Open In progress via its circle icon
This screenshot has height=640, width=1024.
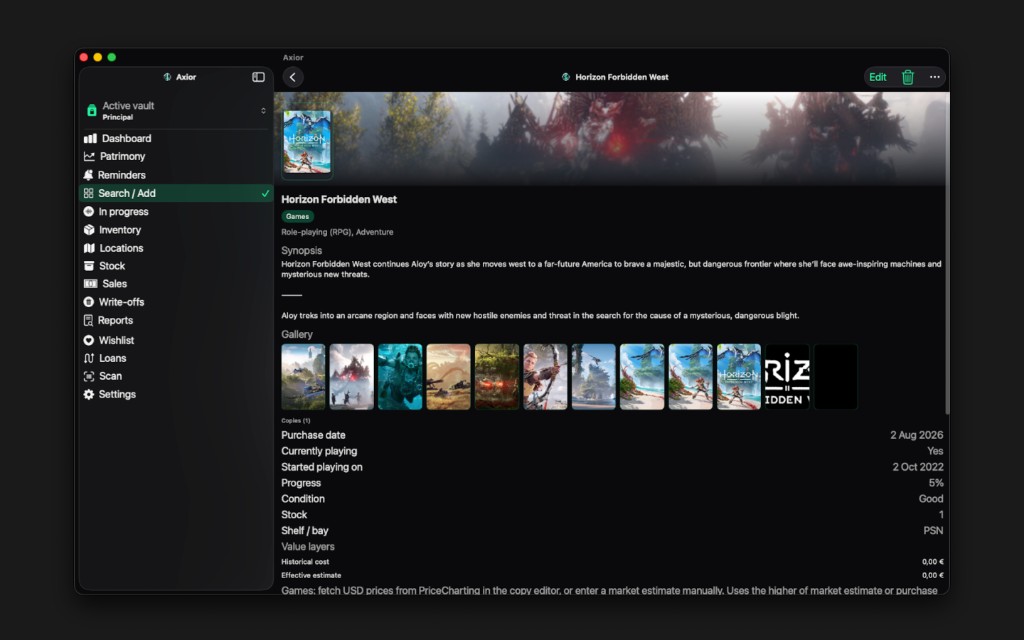coord(89,212)
